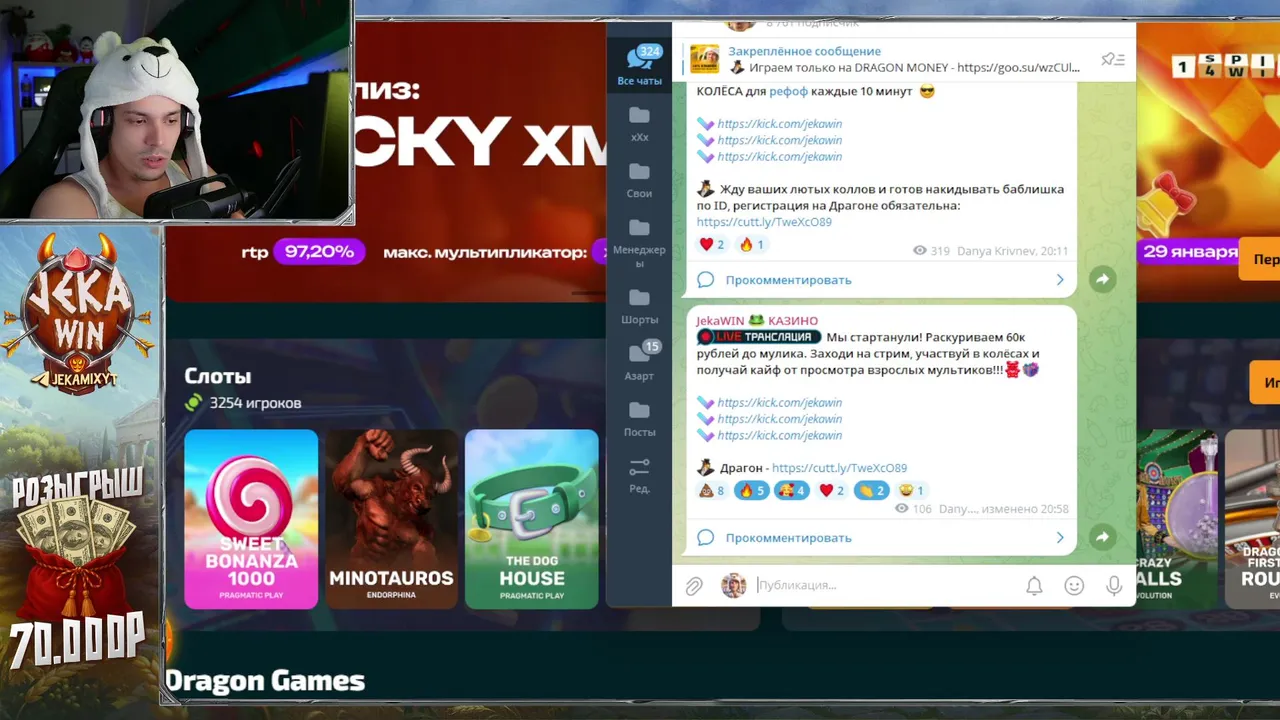1280x720 pixels.
Task: Click the love face reaction with count 4
Action: (791, 490)
